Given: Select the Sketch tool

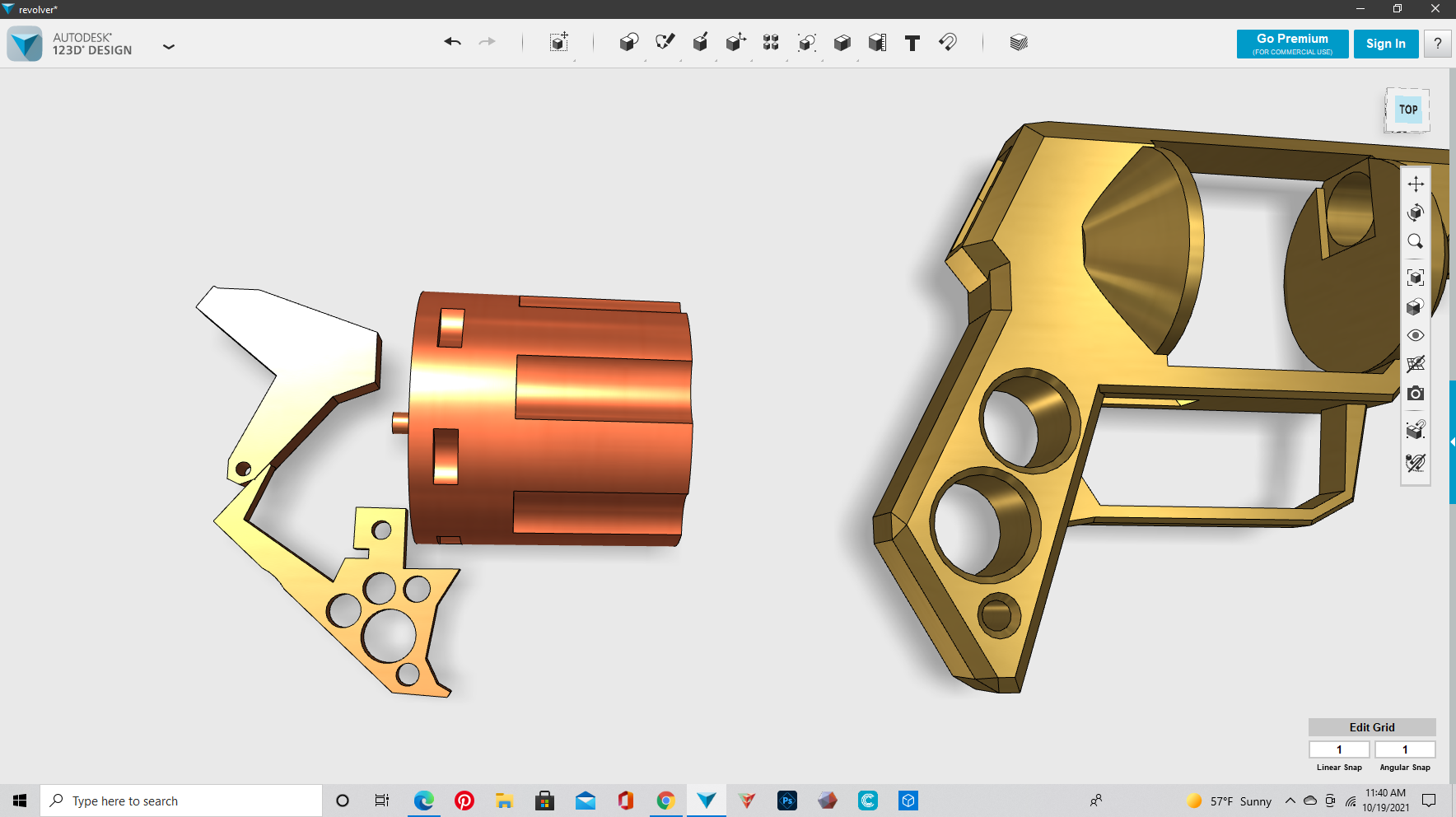Looking at the screenshot, I should click(665, 42).
